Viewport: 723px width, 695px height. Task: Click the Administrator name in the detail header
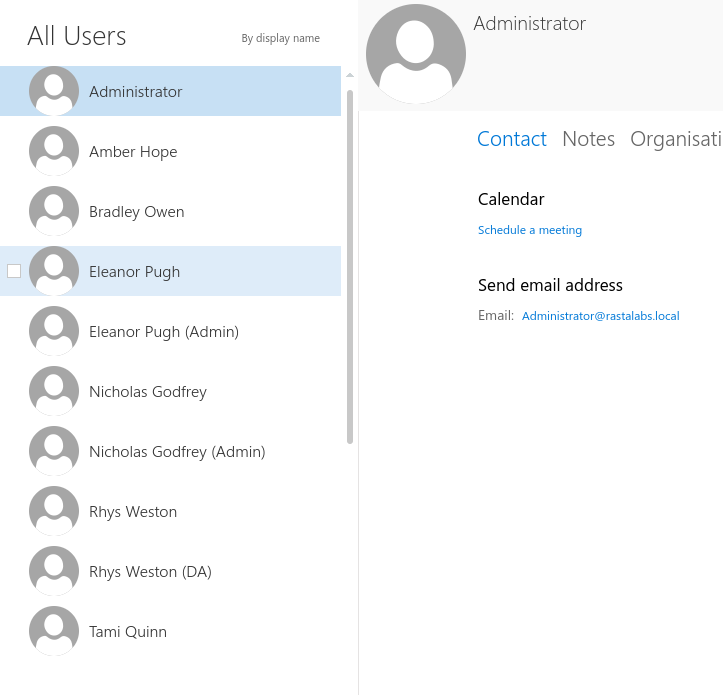pyautogui.click(x=529, y=24)
